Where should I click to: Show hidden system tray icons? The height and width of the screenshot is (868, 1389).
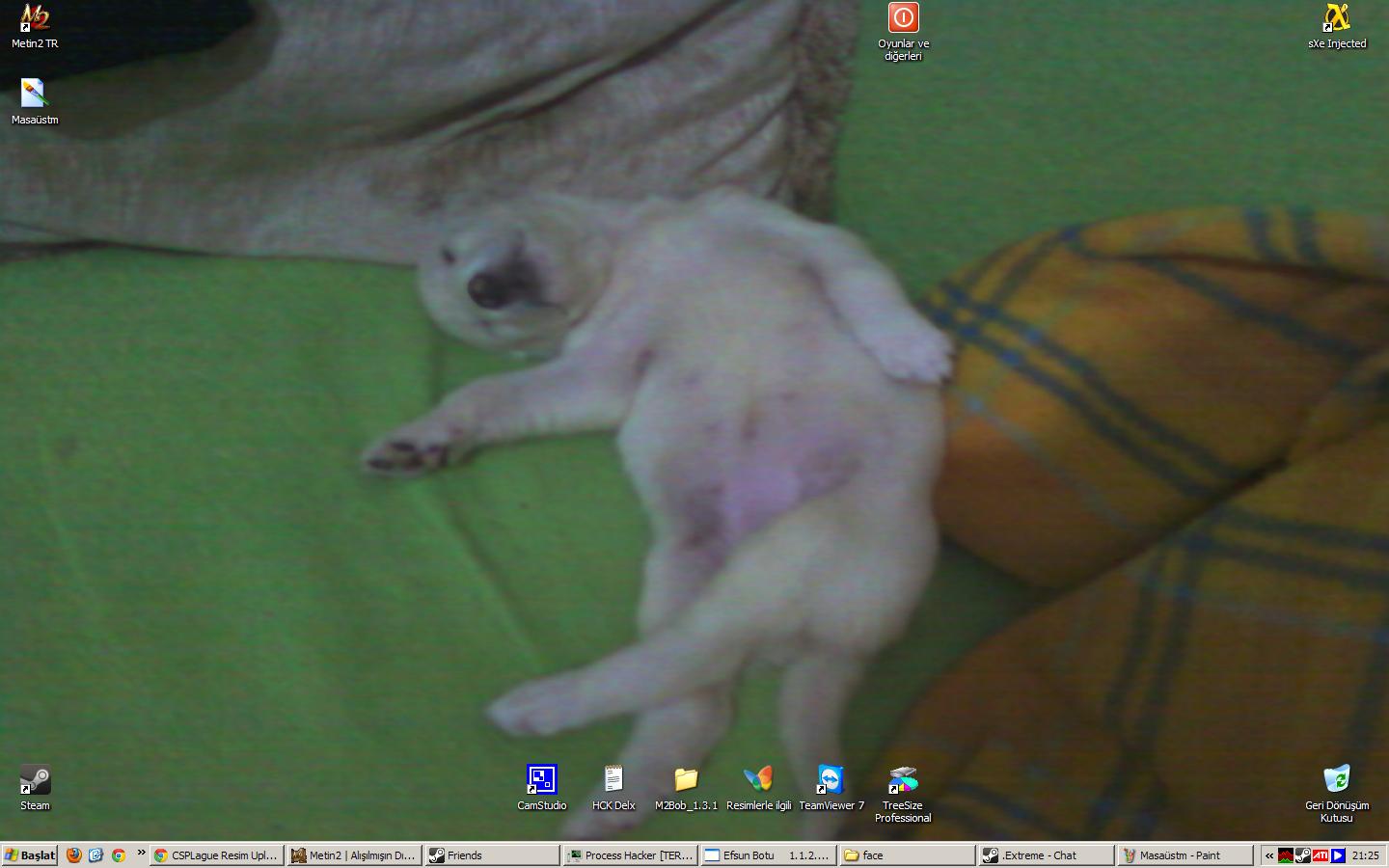(x=1269, y=855)
